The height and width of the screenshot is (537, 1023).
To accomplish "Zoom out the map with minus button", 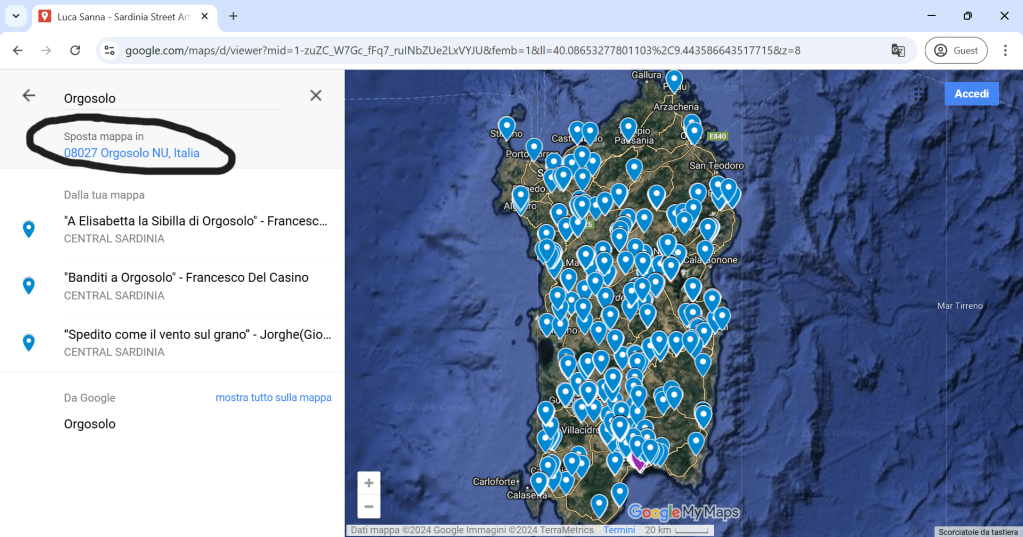I will 369,507.
